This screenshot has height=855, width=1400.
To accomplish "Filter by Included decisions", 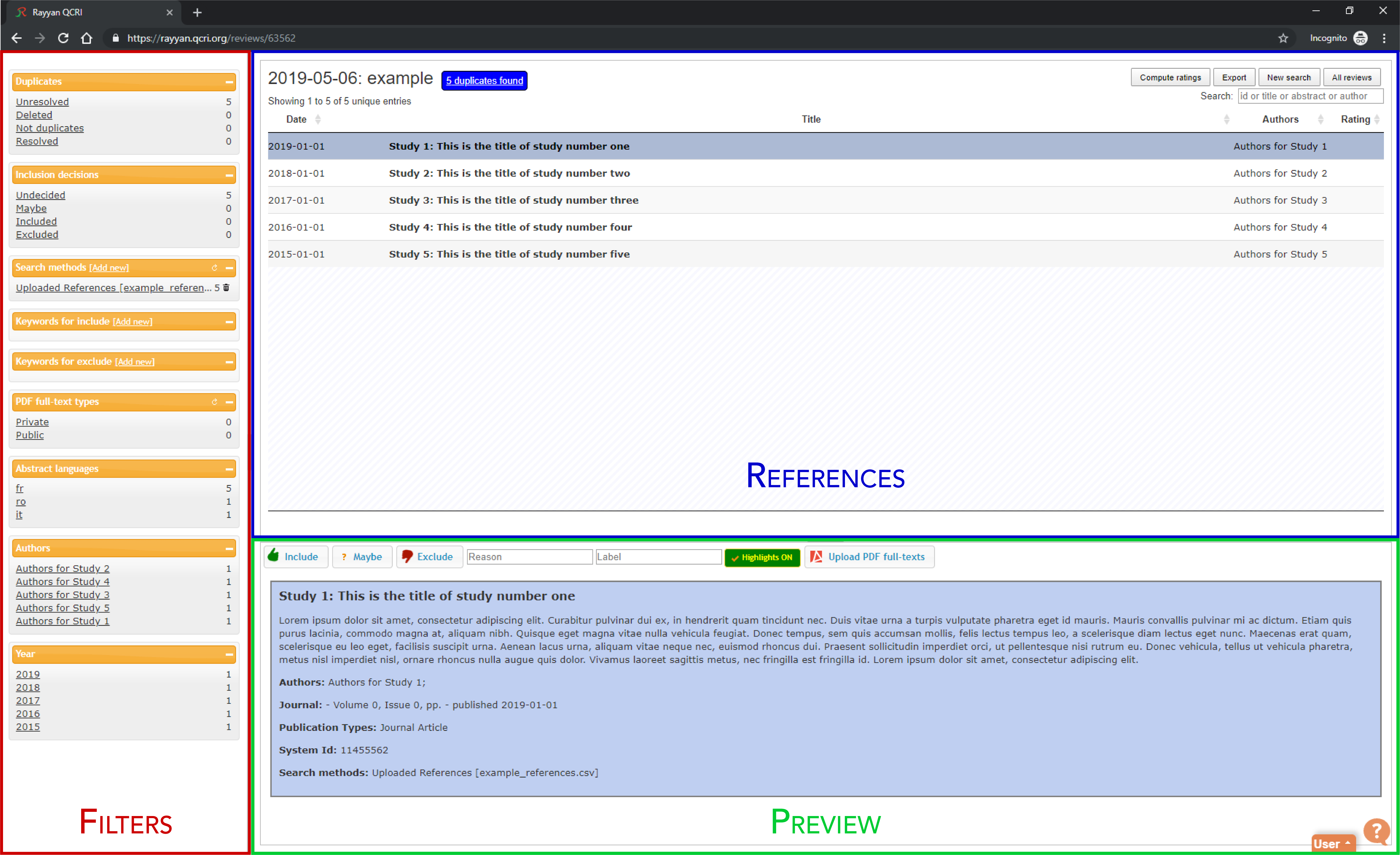I will 36,221.
